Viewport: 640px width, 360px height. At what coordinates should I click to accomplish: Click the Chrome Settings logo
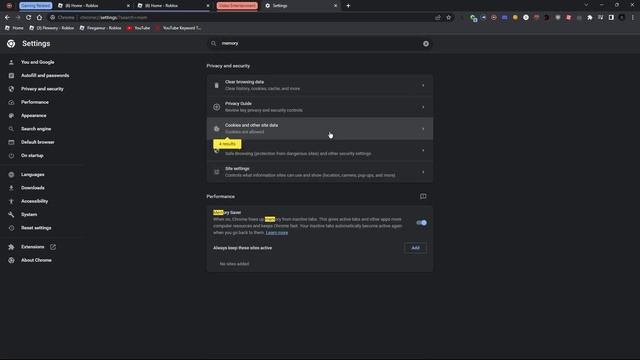click(x=11, y=44)
